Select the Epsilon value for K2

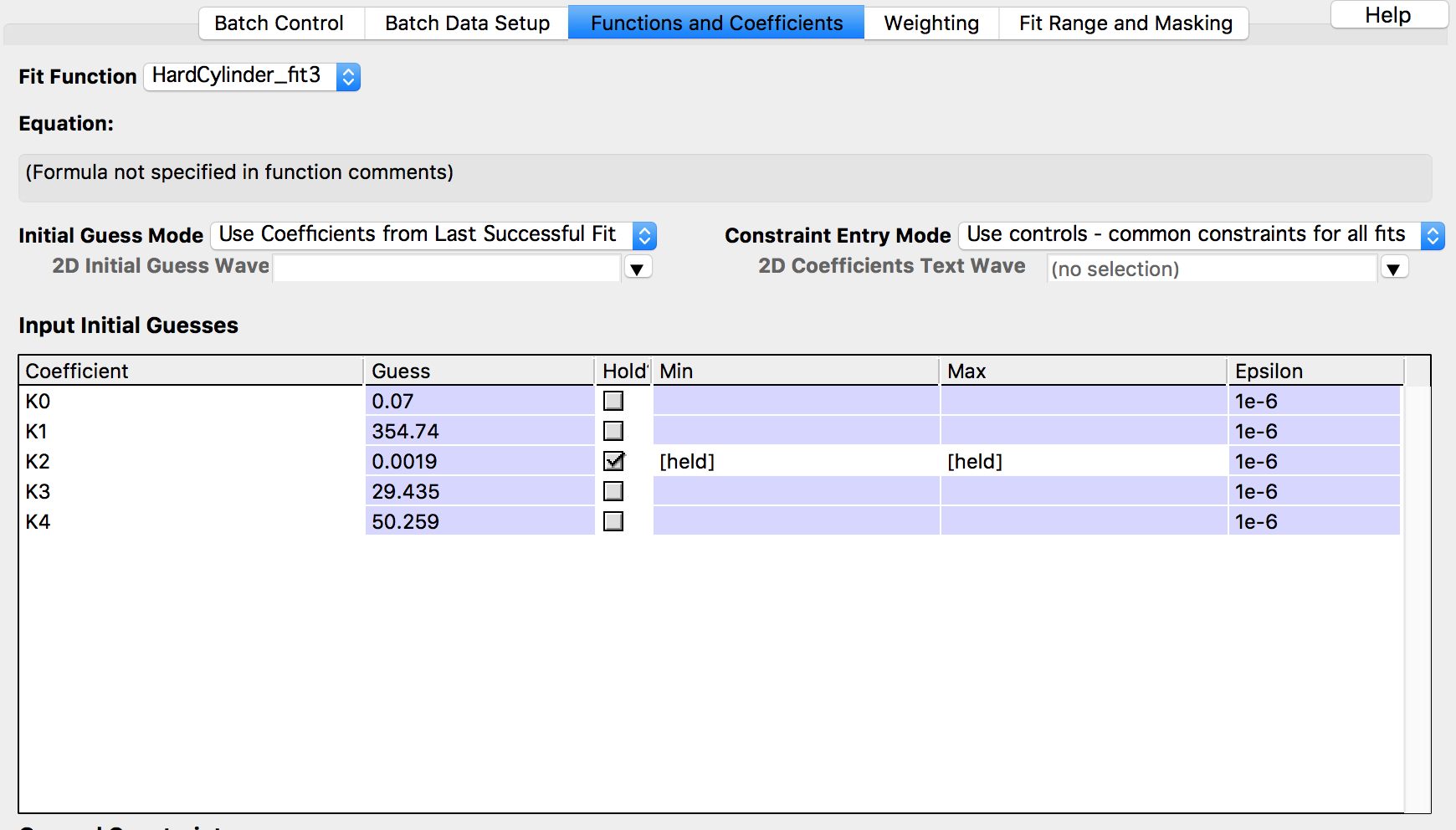[x=1315, y=461]
